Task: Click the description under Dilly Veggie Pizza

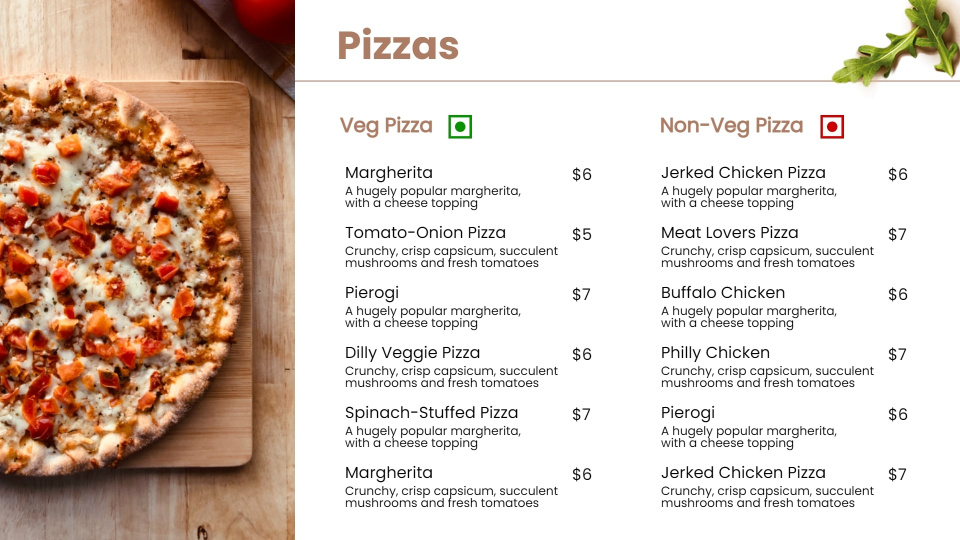Action: 451,377
